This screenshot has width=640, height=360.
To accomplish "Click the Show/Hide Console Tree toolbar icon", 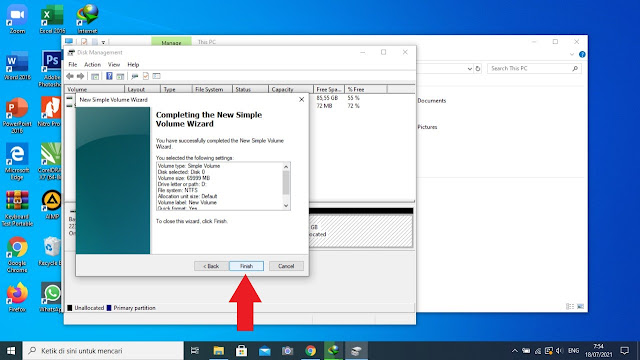I will click(95, 76).
